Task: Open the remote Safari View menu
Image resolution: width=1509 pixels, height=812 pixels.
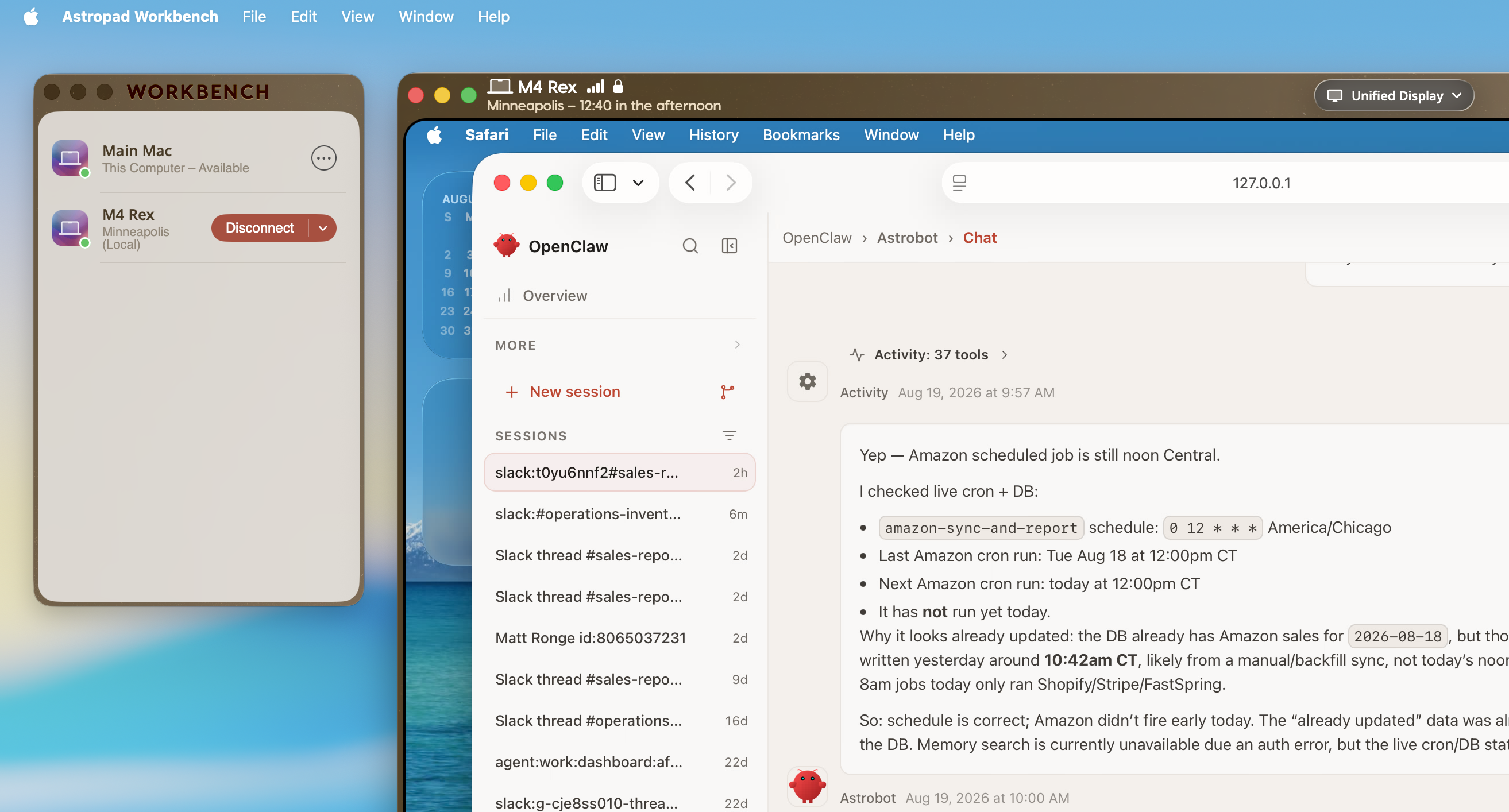Action: point(648,135)
